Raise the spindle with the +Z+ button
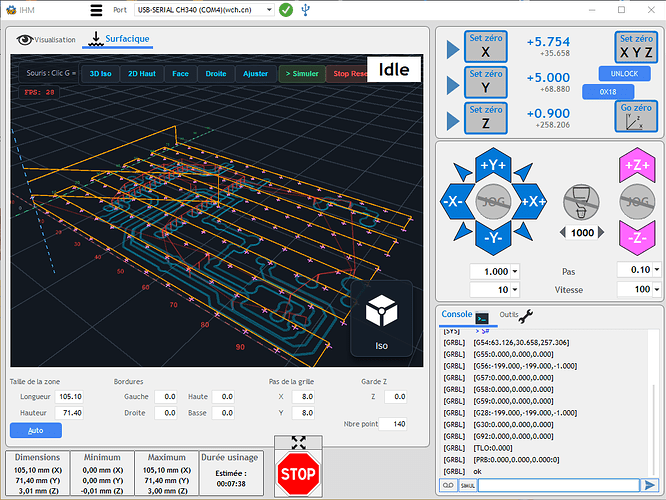Screen dimensions: 666x500 pos(637,165)
